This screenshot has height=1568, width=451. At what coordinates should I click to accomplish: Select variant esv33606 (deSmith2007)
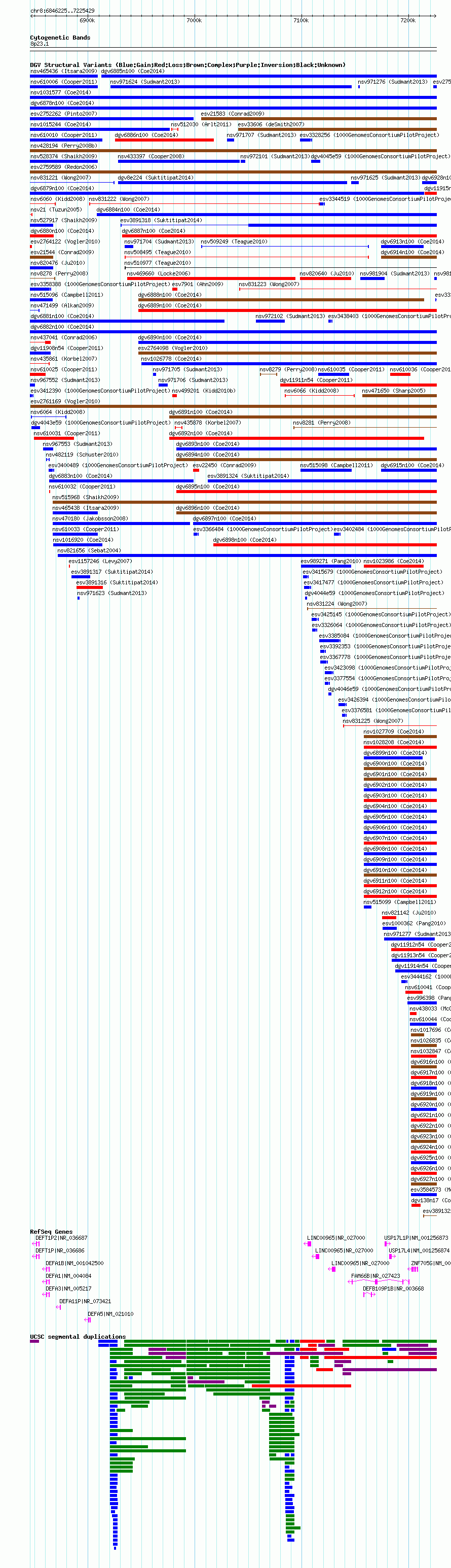pyautogui.click(x=271, y=124)
